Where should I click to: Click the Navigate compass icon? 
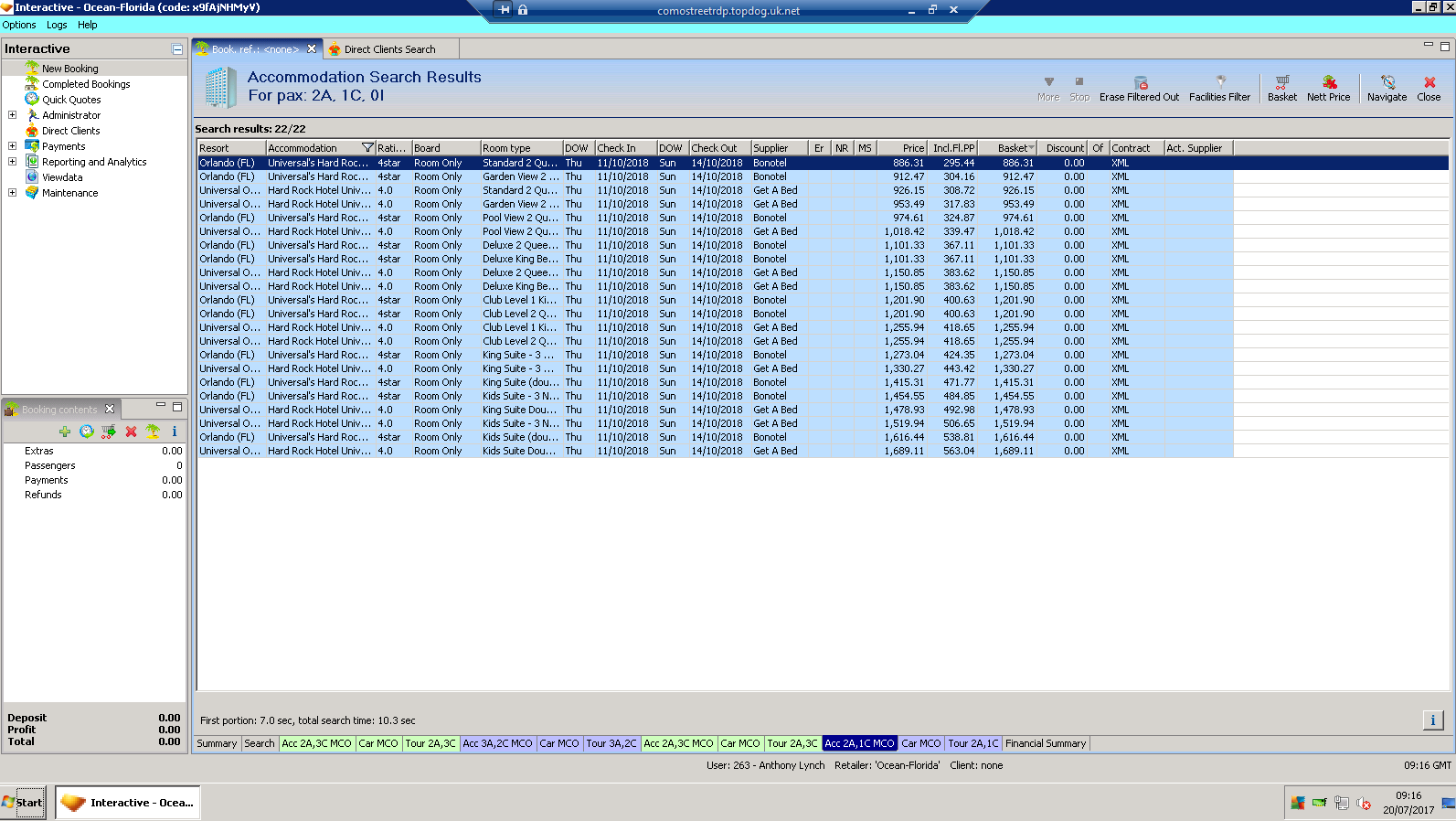1387,83
